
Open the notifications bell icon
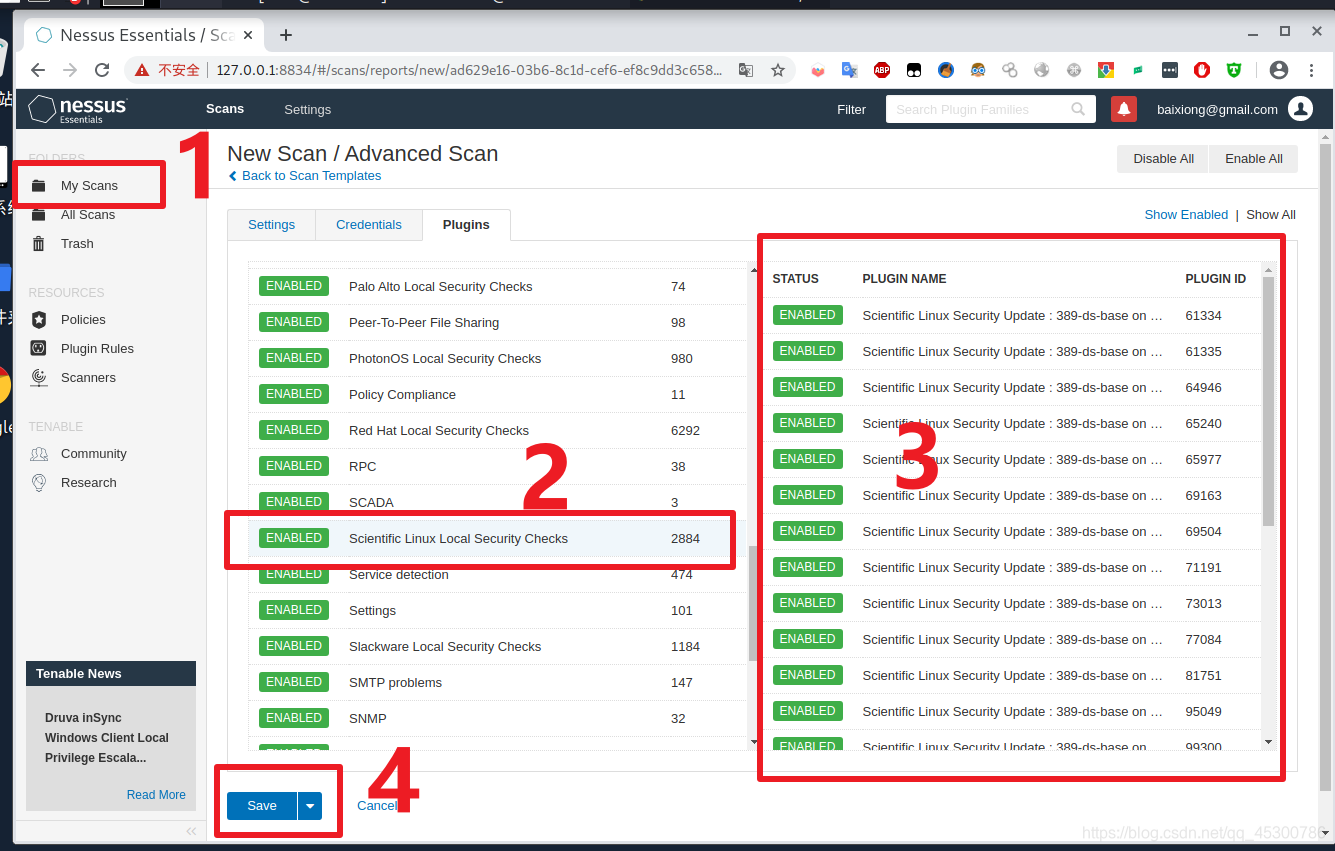[x=1124, y=109]
